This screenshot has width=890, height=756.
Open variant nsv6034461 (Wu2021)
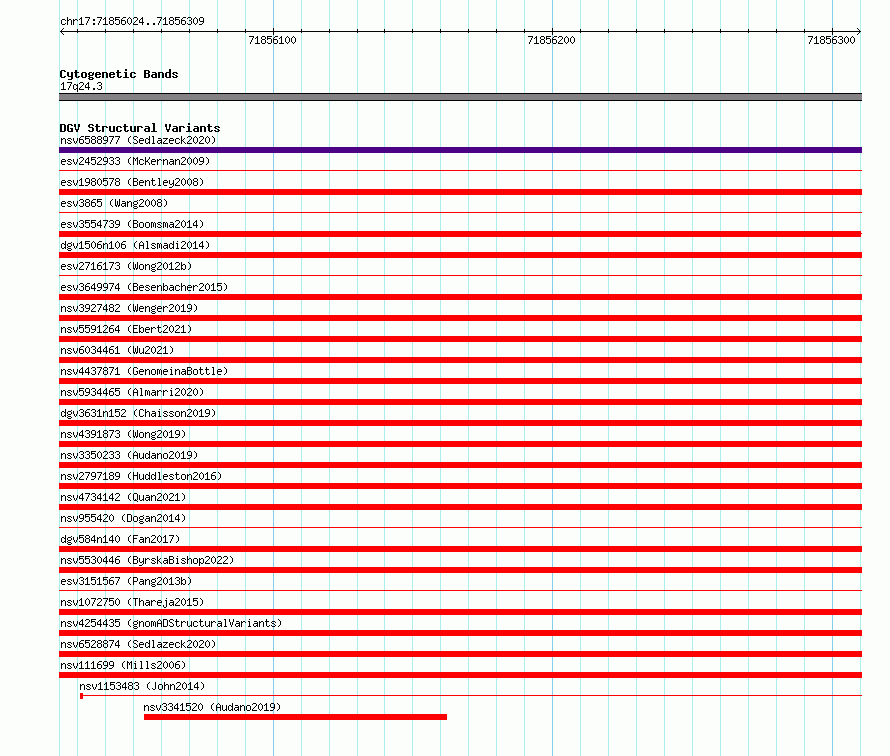tap(117, 350)
